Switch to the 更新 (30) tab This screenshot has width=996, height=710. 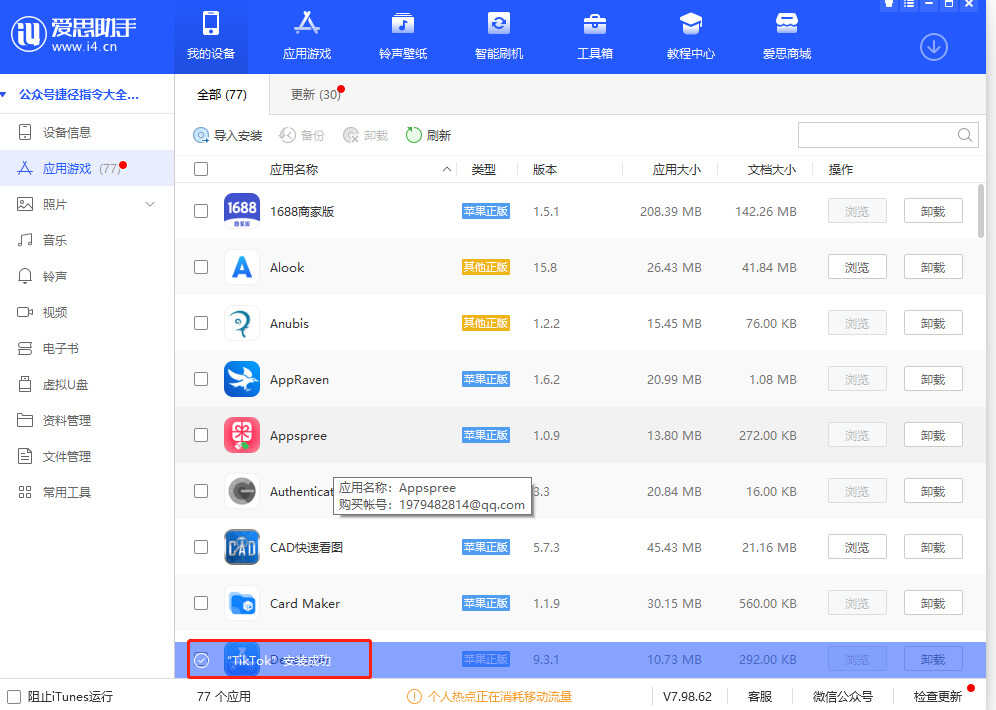pos(316,95)
